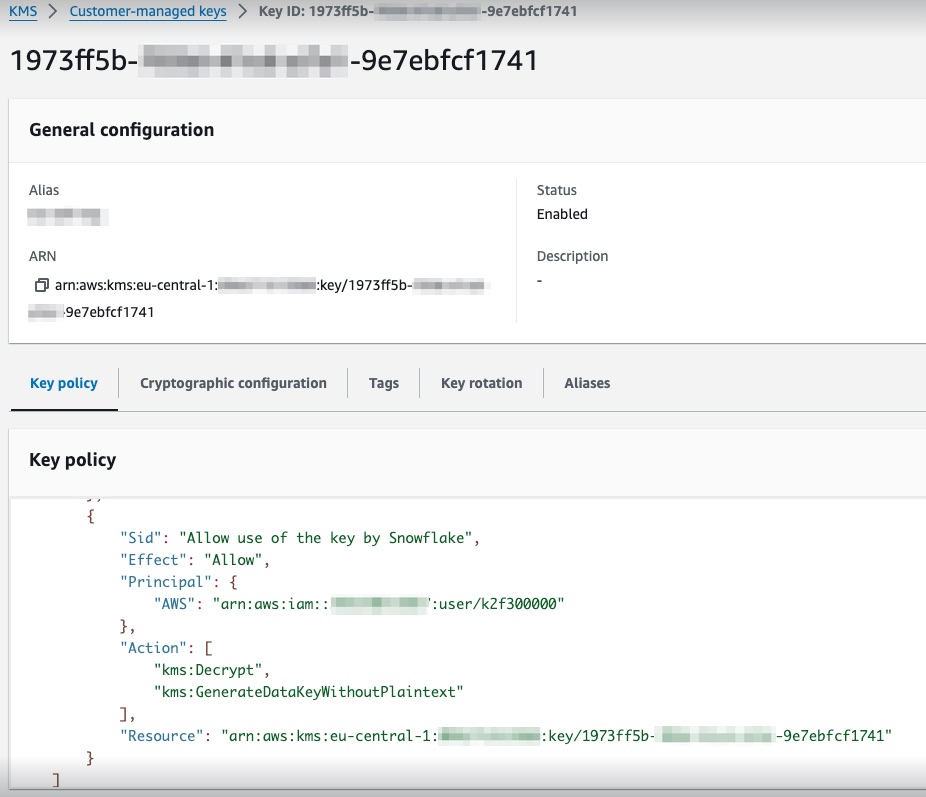Click the Alias label
Screen dimensions: 926x797
(x=44, y=190)
